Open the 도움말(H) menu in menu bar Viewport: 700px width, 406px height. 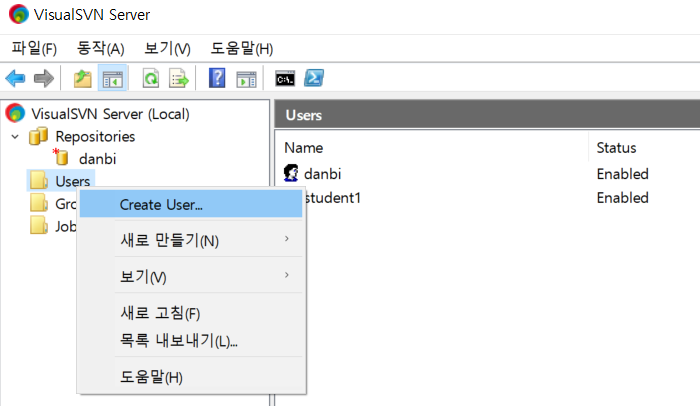pos(242,48)
